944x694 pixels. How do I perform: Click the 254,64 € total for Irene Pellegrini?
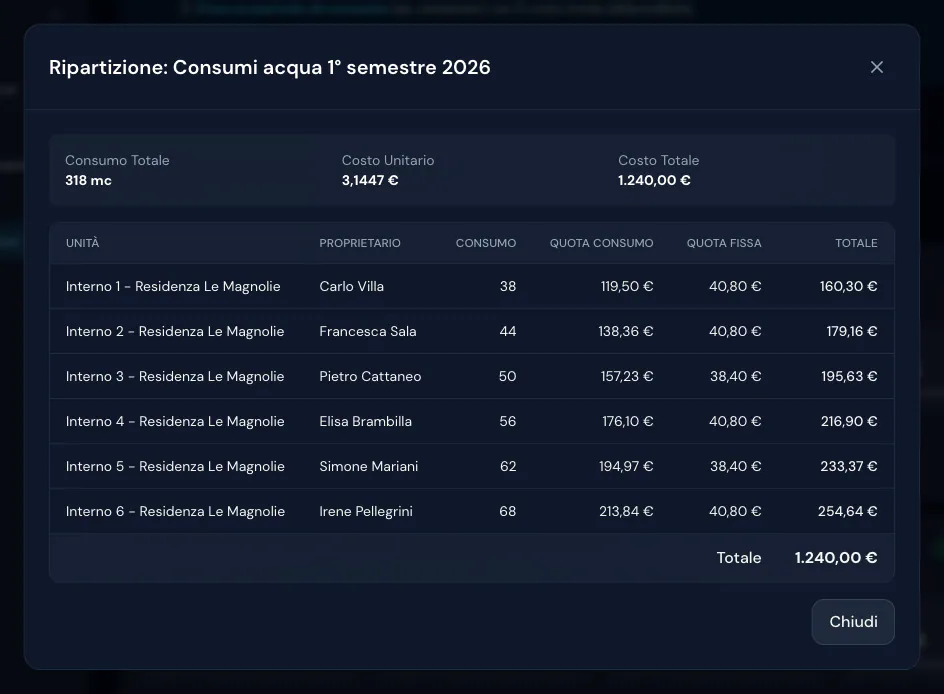(x=848, y=512)
